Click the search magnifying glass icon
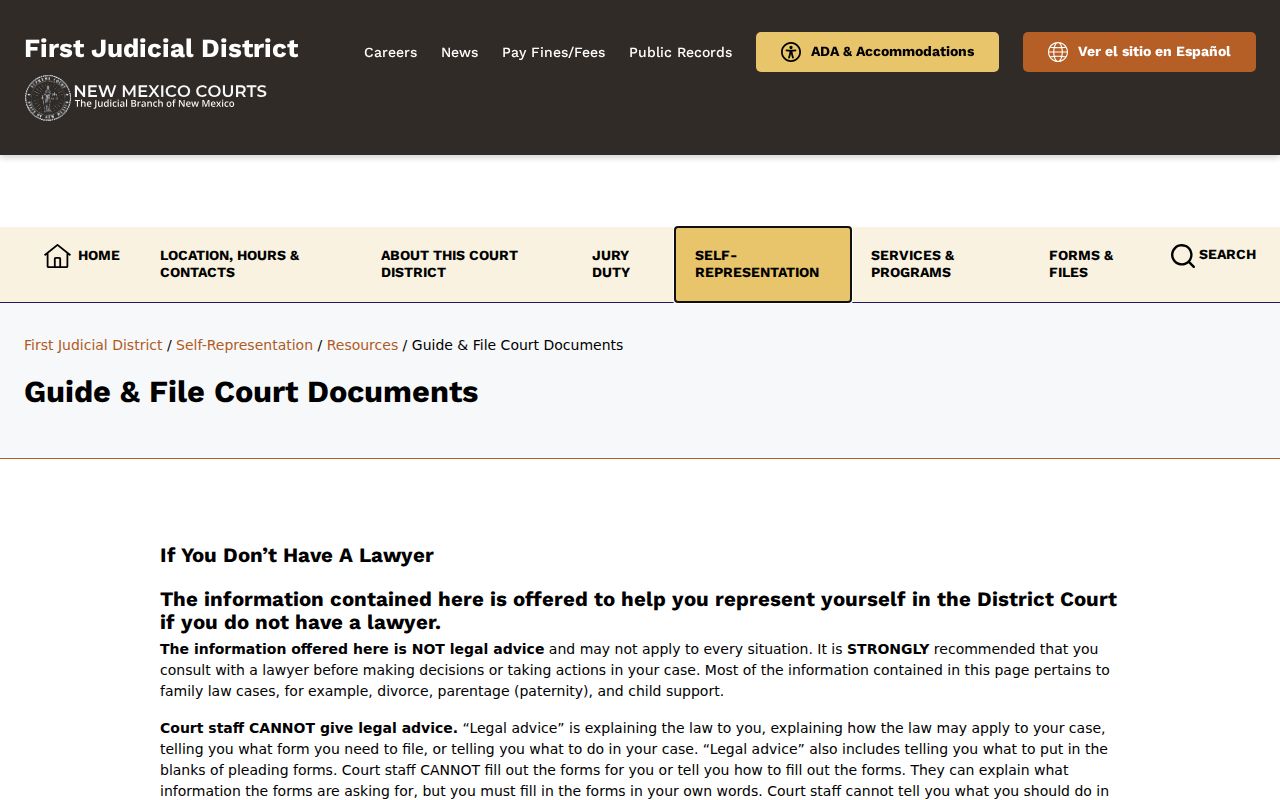Viewport: 1280px width, 800px height. coord(1182,256)
